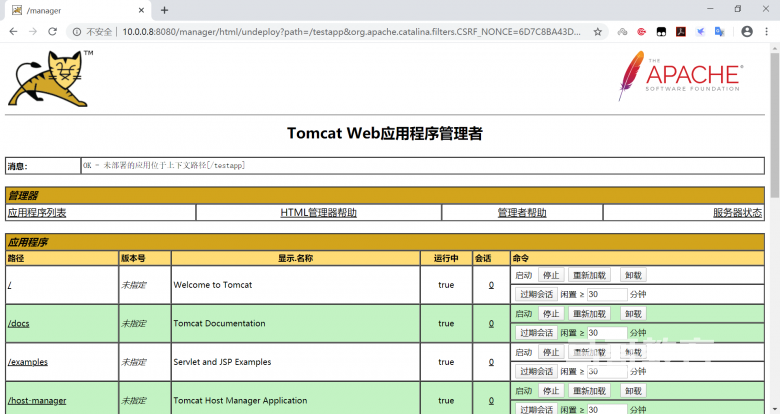Image resolution: width=780 pixels, height=414 pixels.
Task: Click 过期会话 for /examples application
Action: (536, 371)
